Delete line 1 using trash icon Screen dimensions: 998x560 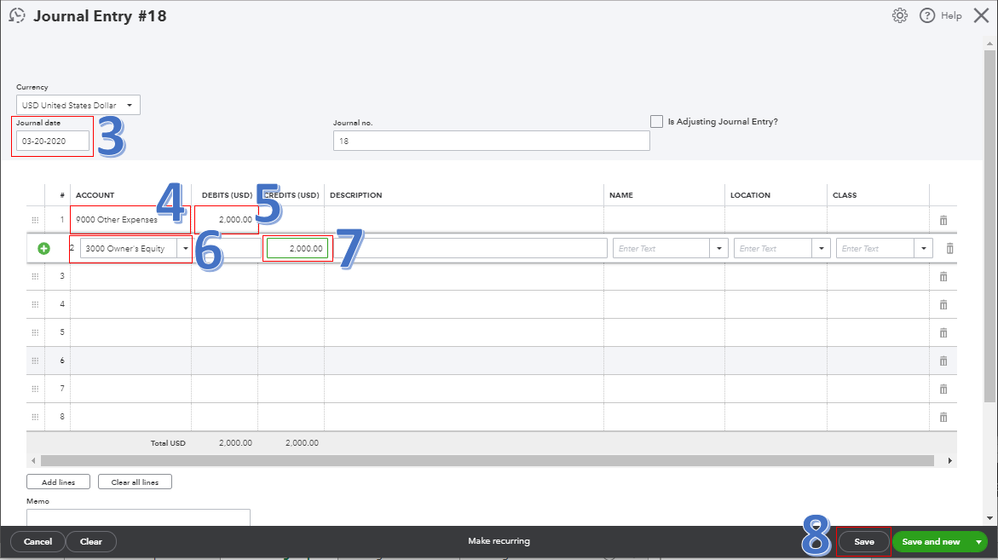coord(943,220)
